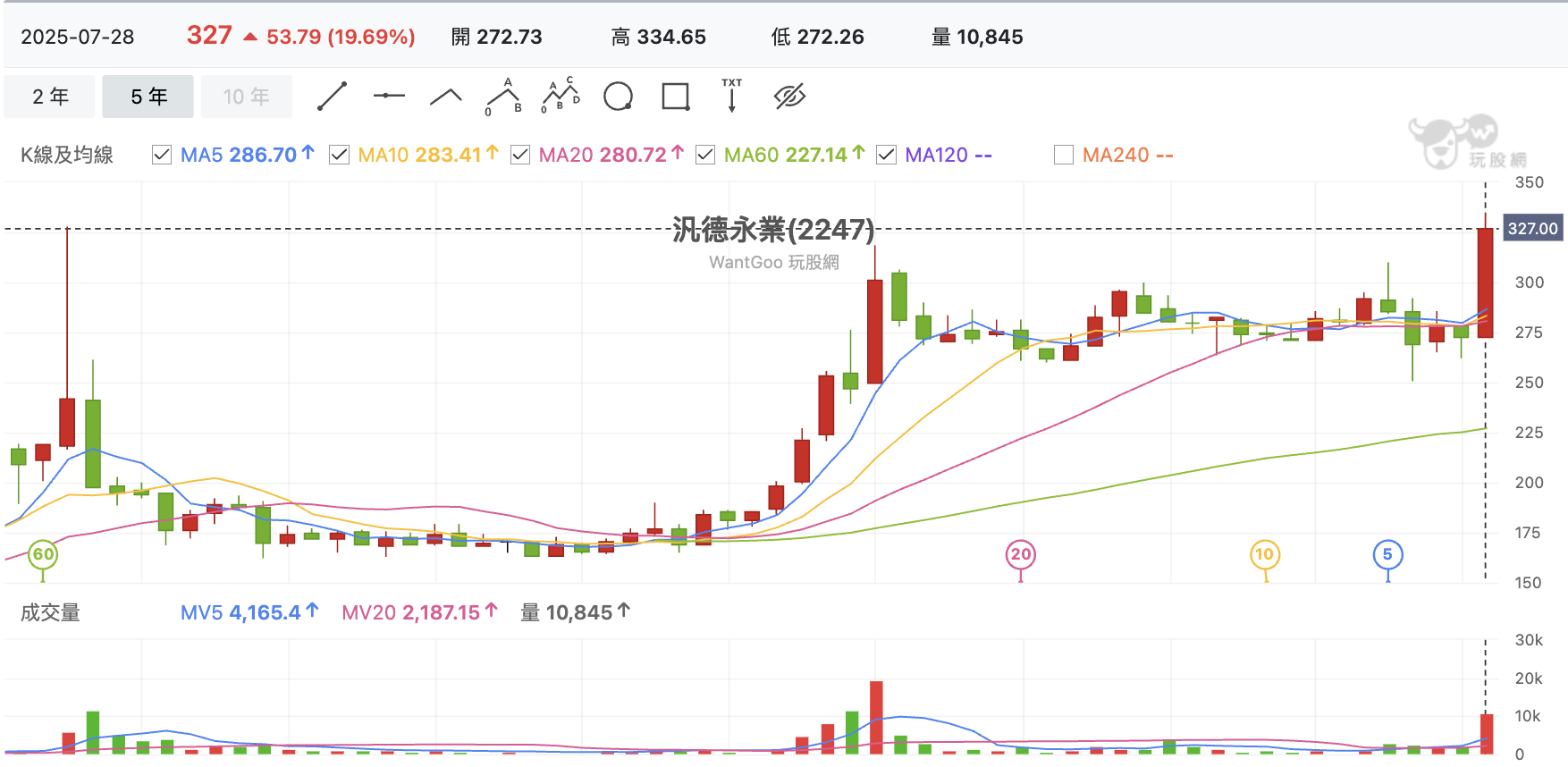1568x767 pixels.
Task: Add a TXT text annotation
Action: pyautogui.click(x=731, y=97)
